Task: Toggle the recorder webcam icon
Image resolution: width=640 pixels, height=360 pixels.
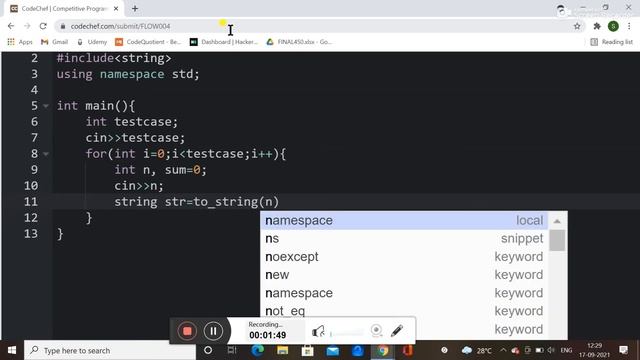Action: coord(376,330)
